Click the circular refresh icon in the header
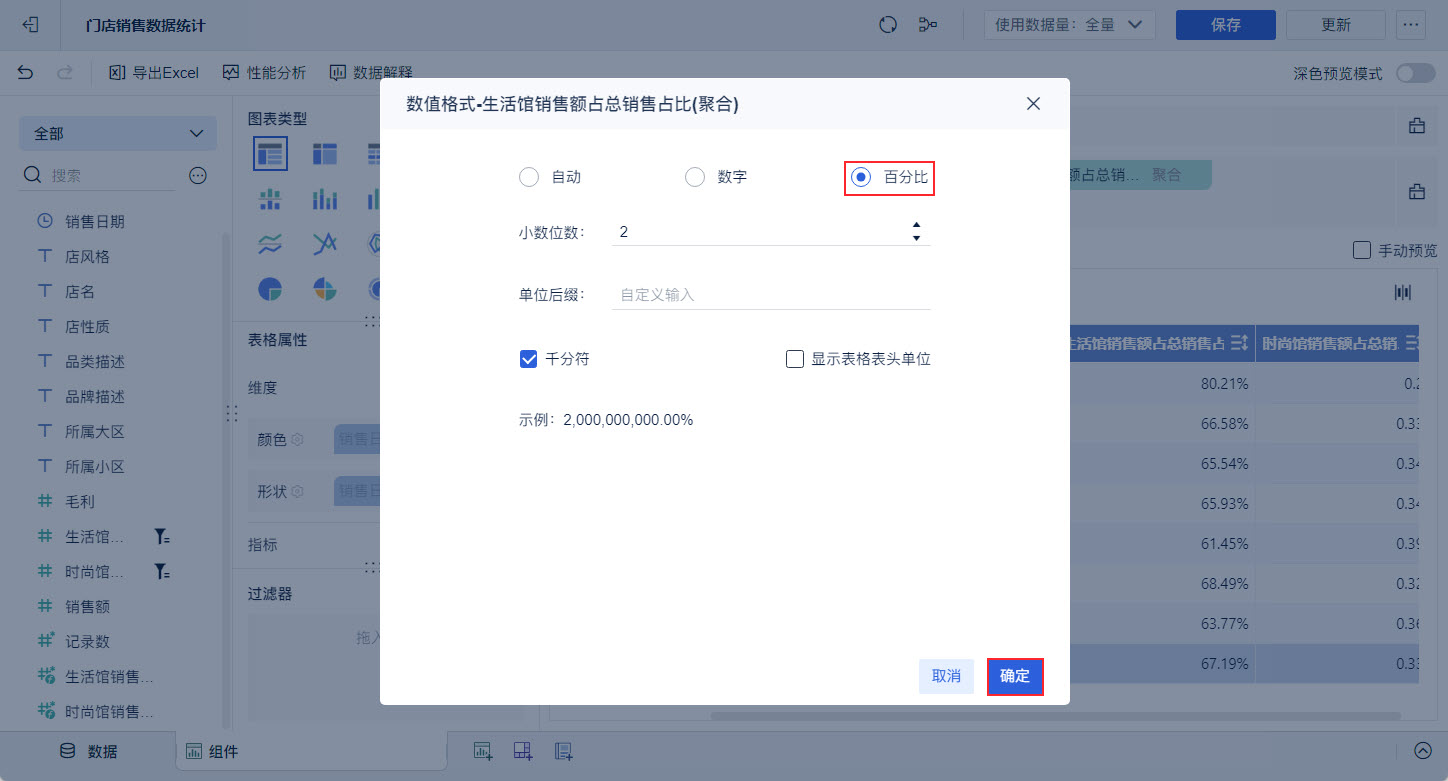This screenshot has width=1448, height=781. click(x=887, y=25)
